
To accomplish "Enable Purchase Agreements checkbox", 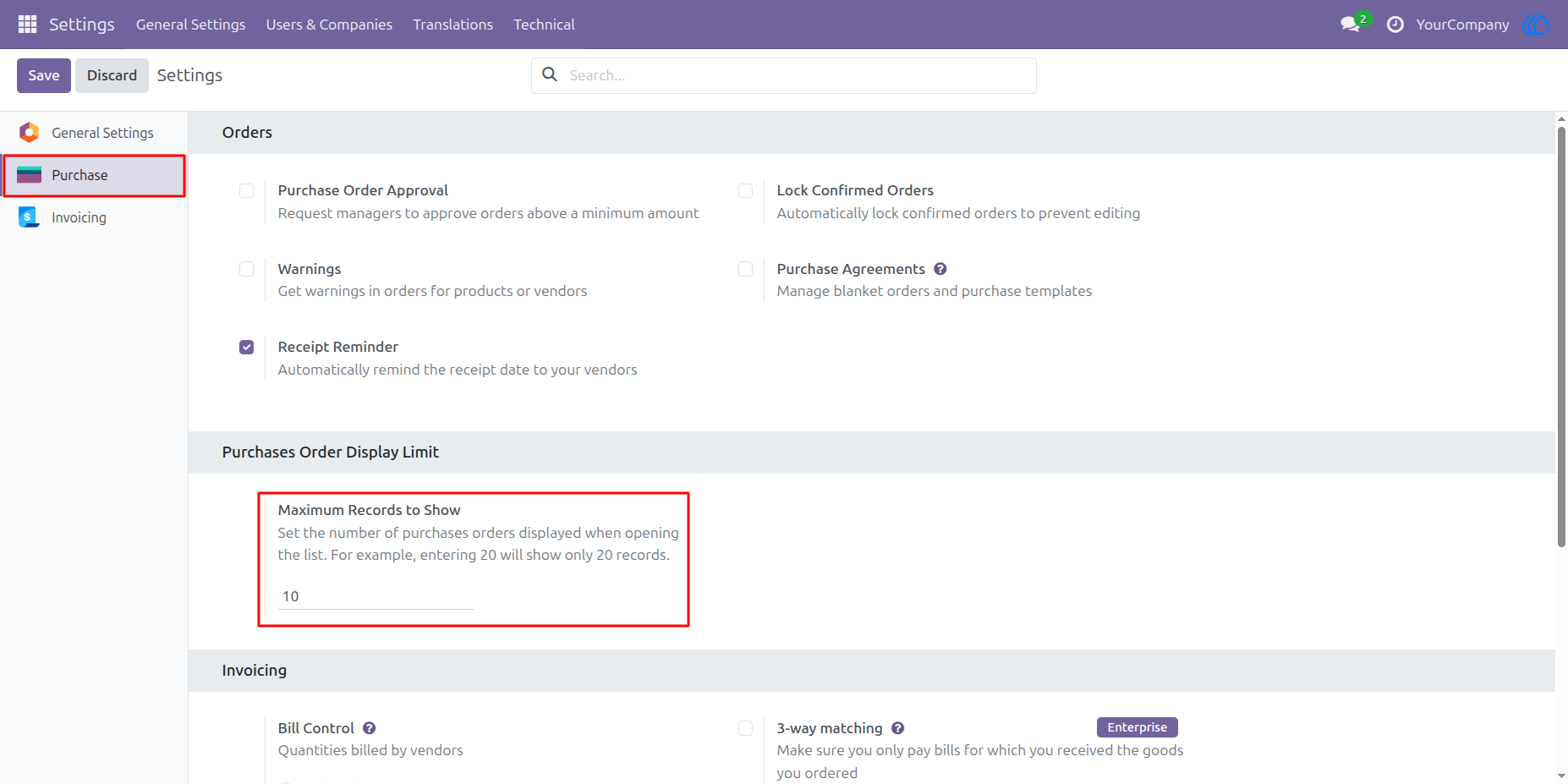I will tap(746, 269).
